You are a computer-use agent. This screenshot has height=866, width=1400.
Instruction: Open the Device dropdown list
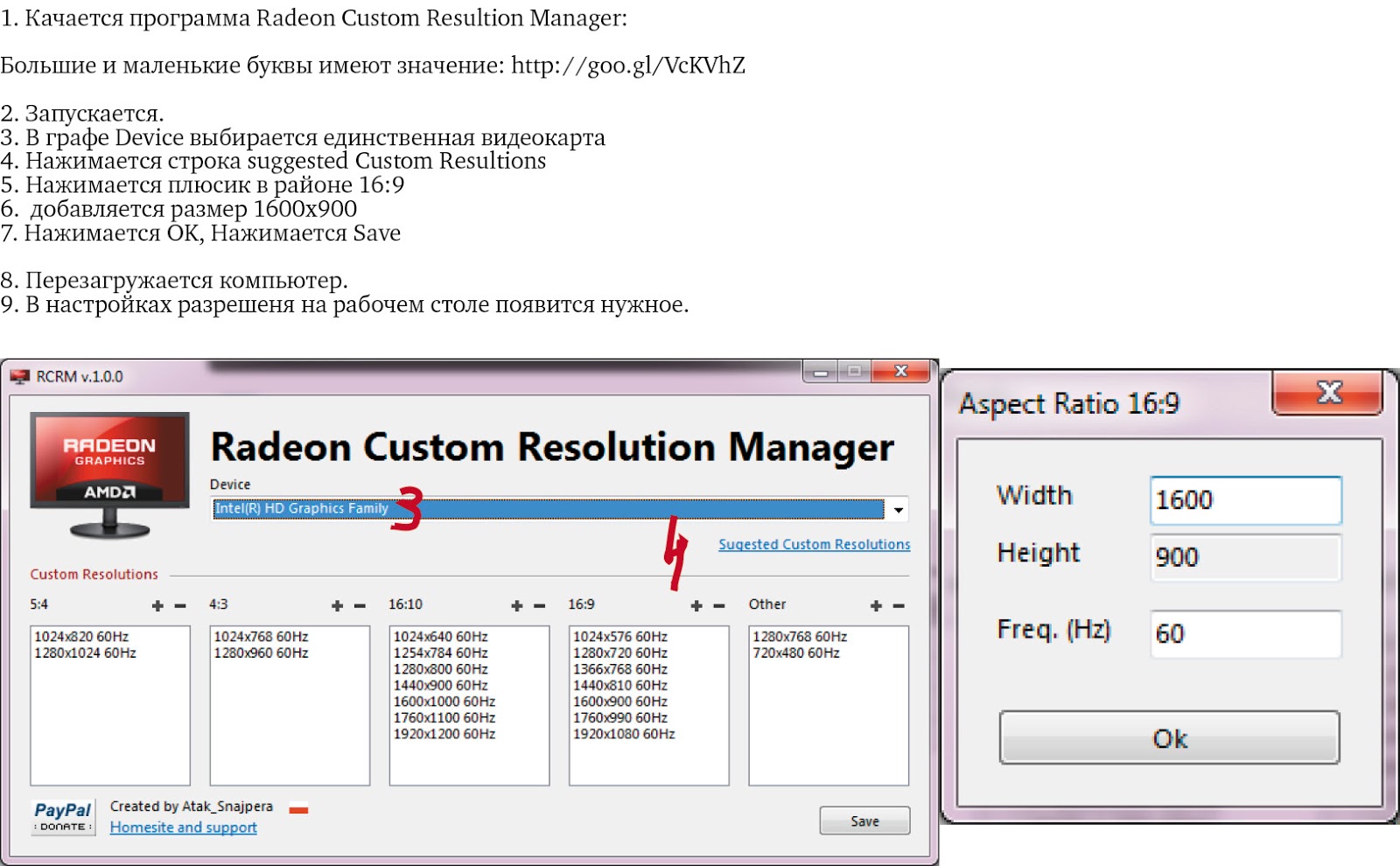[x=898, y=510]
